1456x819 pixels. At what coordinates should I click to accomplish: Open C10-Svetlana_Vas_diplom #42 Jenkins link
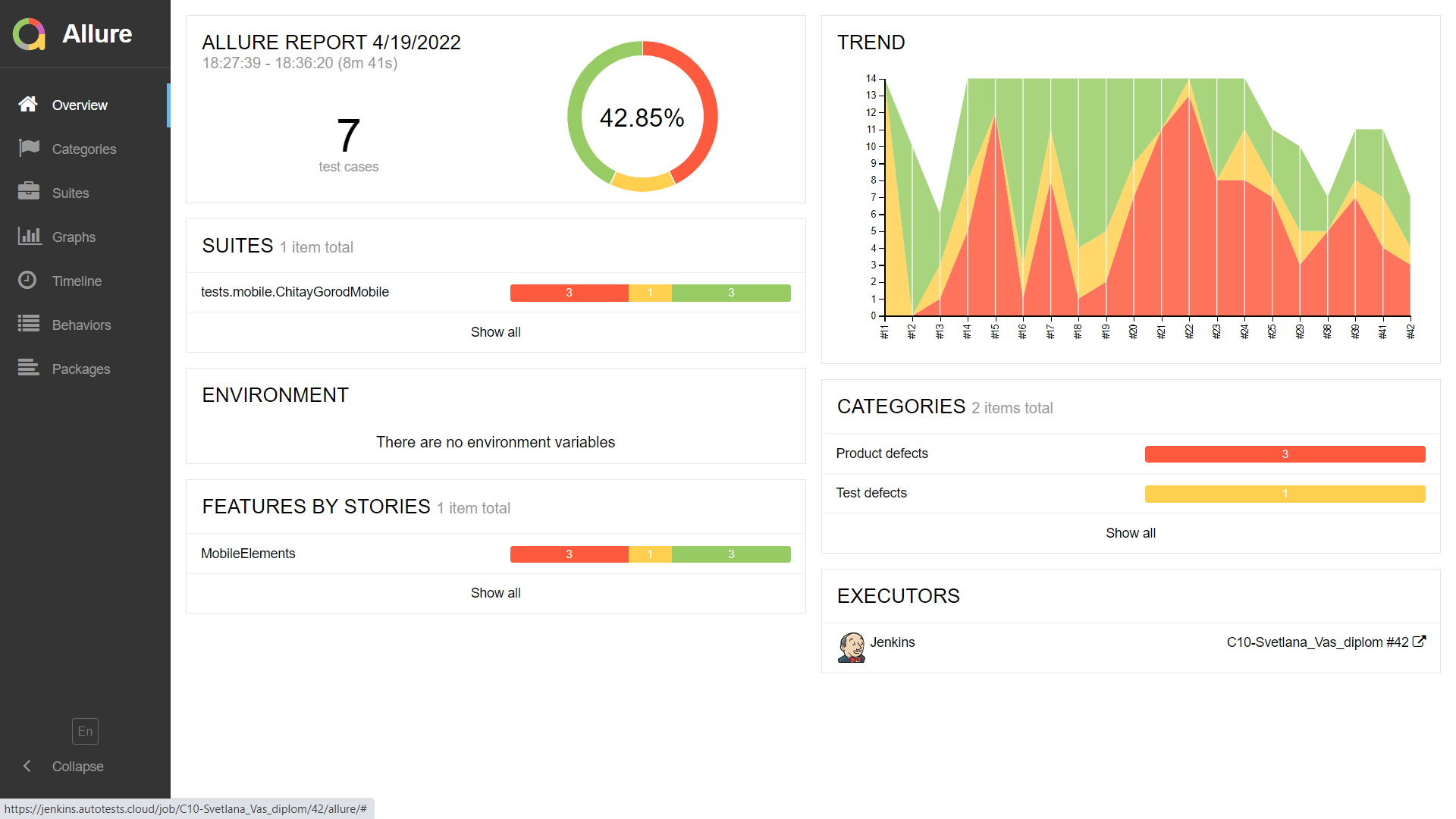tap(1317, 642)
